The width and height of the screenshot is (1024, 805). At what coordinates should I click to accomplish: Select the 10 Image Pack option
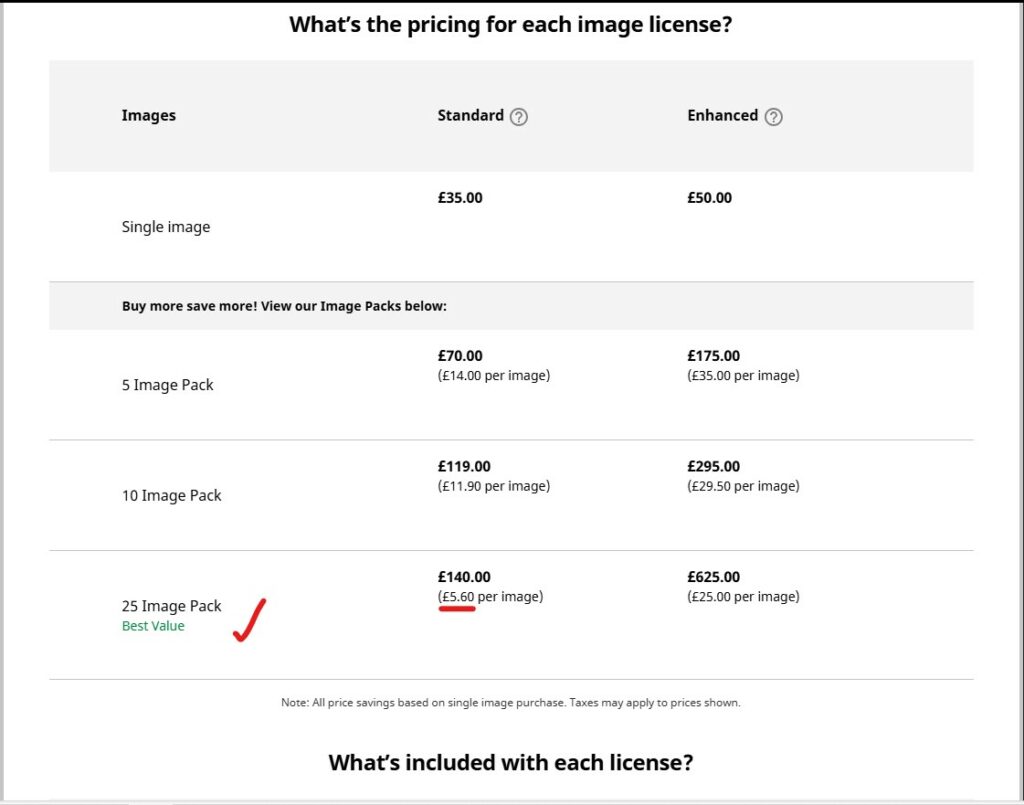tap(171, 496)
